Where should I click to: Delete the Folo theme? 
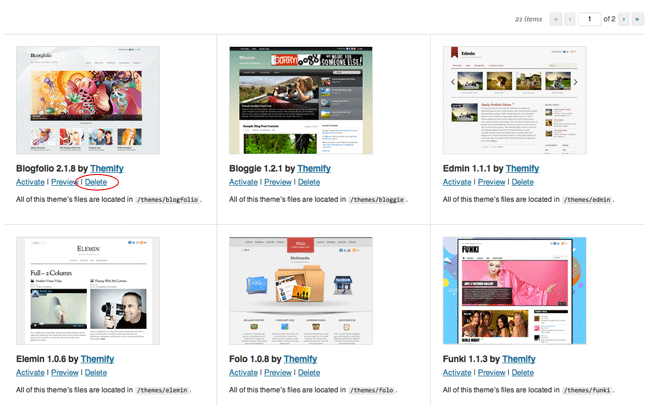[x=309, y=372]
